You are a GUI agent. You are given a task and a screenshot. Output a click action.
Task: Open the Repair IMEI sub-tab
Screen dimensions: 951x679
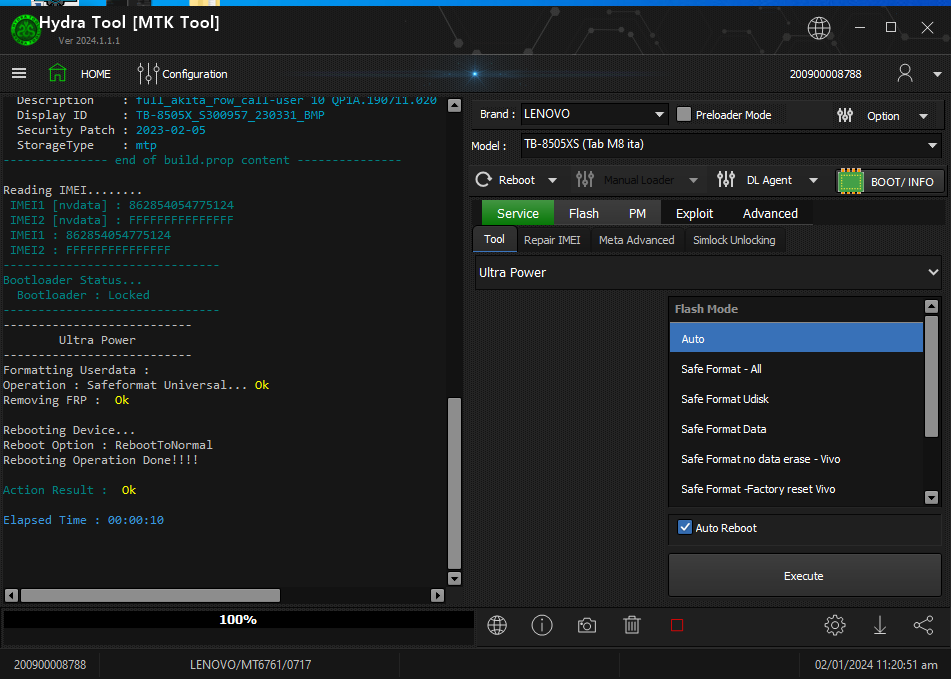(x=552, y=240)
